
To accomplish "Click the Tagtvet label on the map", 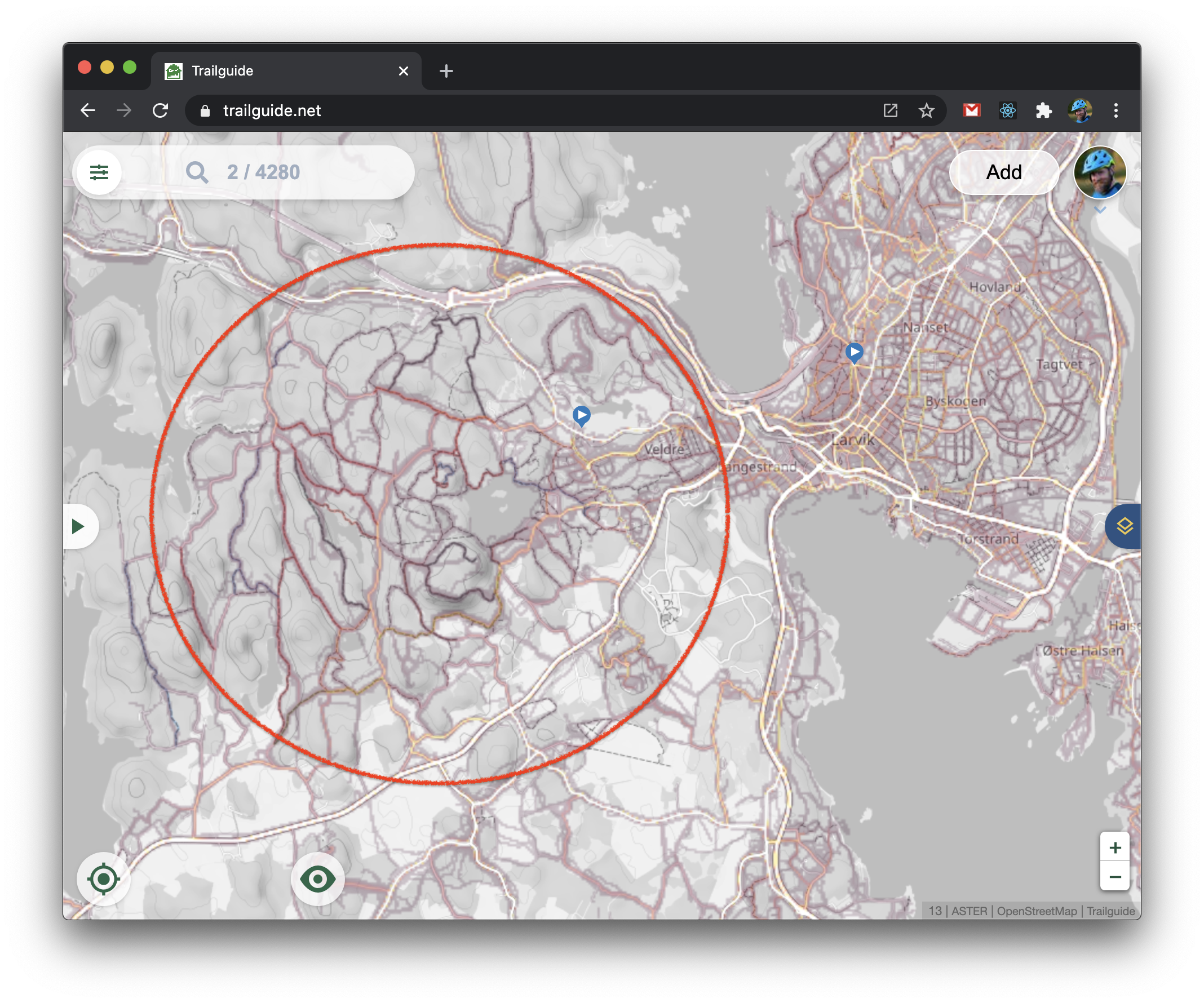I will [x=1059, y=364].
